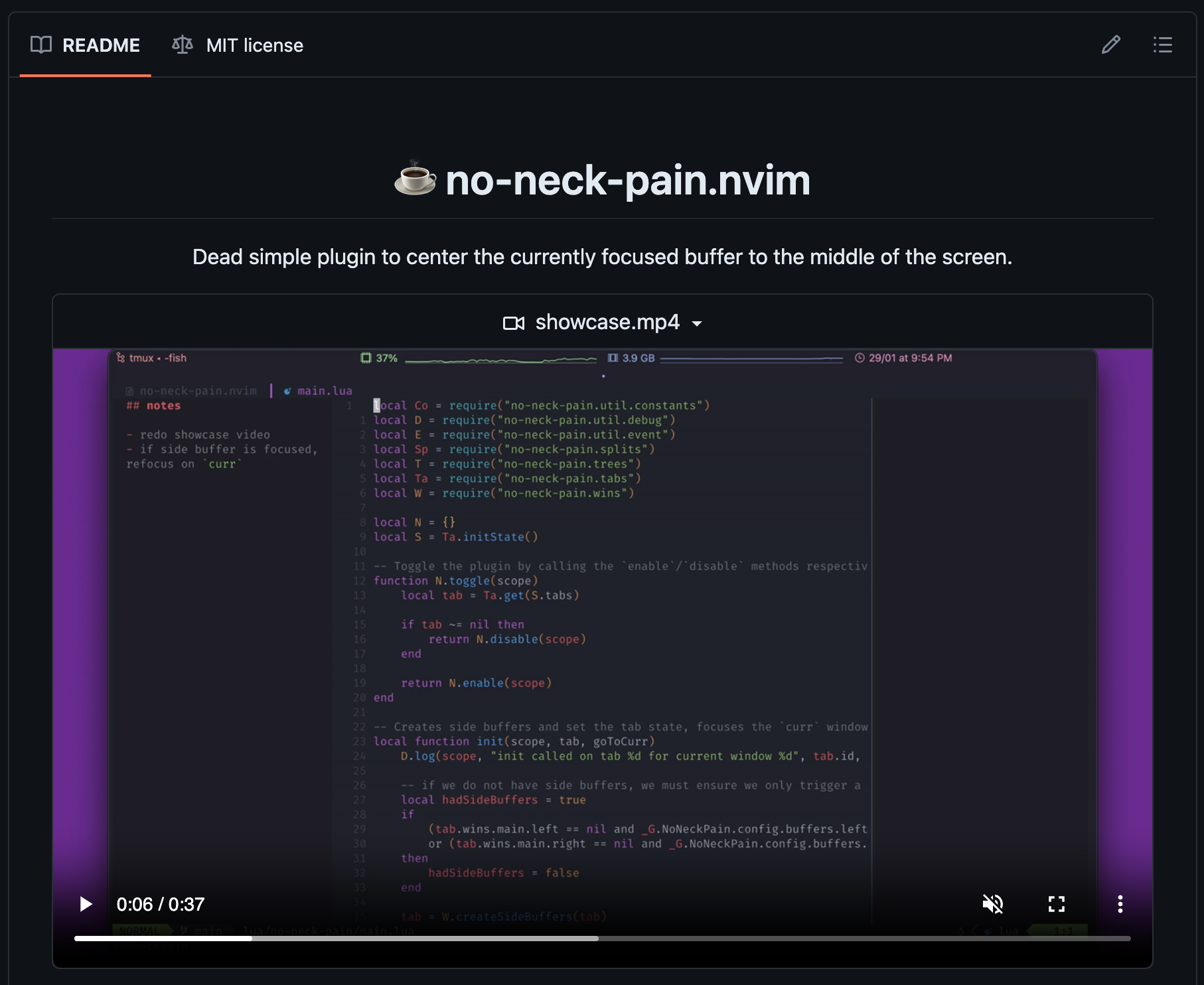
Task: Play the showcase video
Action: [86, 904]
